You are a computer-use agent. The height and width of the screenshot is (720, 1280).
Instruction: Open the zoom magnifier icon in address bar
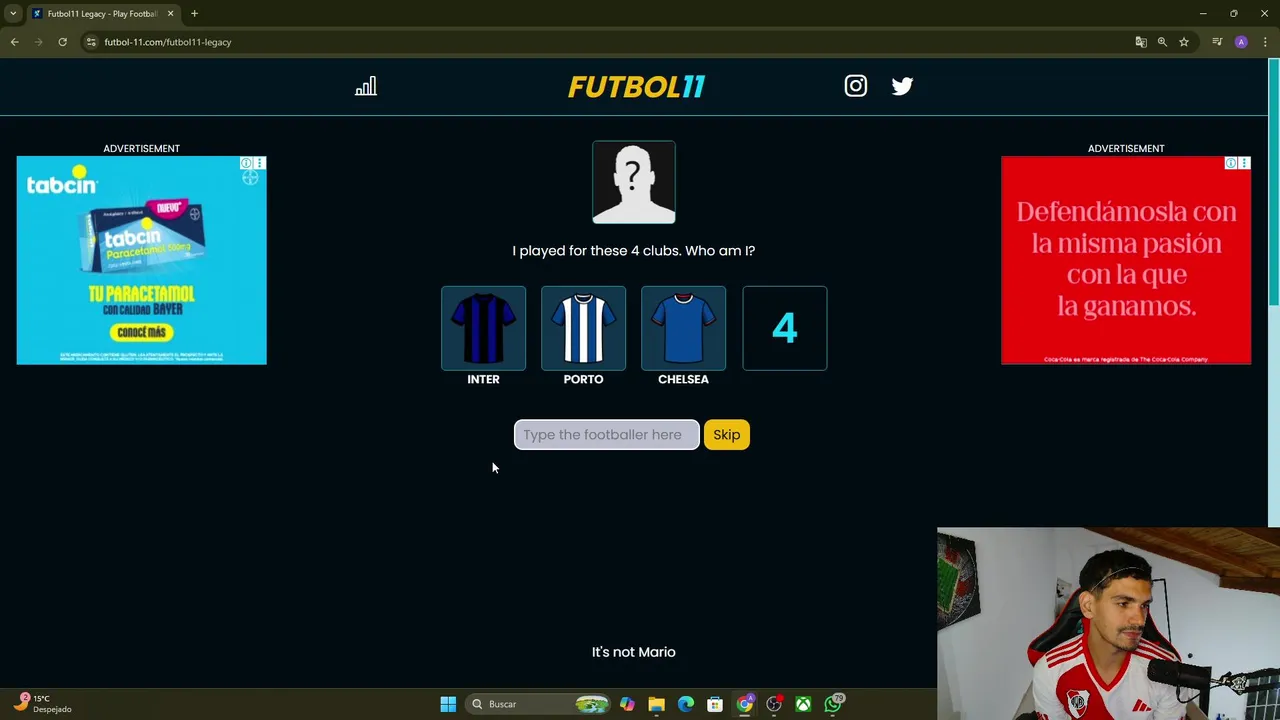(x=1162, y=42)
